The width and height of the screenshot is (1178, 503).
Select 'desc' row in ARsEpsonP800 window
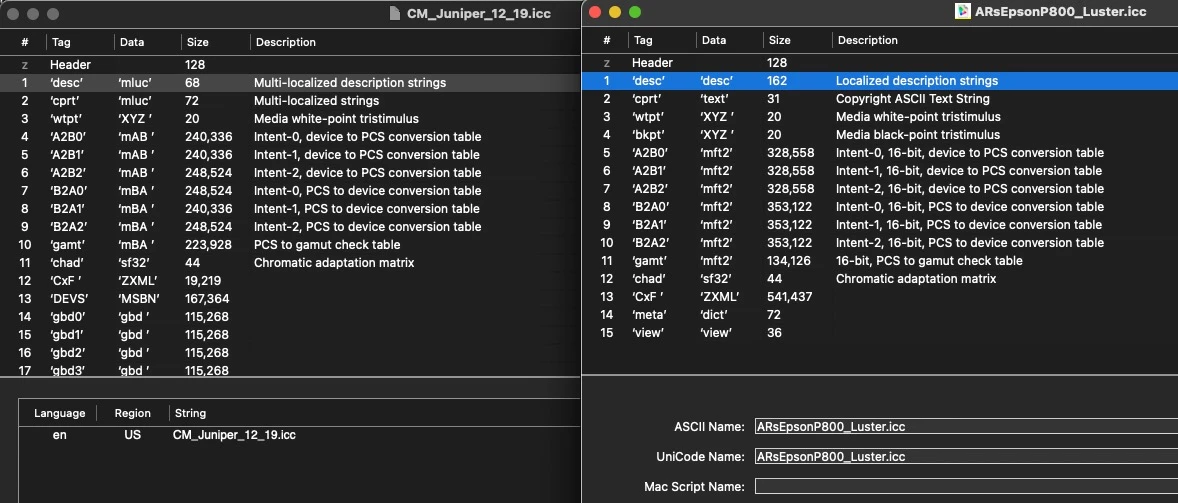click(x=880, y=80)
